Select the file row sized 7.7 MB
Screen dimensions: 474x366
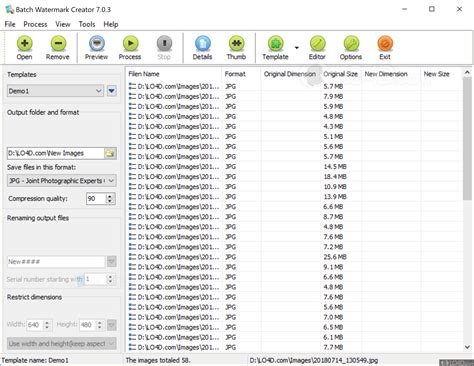[x=295, y=347]
